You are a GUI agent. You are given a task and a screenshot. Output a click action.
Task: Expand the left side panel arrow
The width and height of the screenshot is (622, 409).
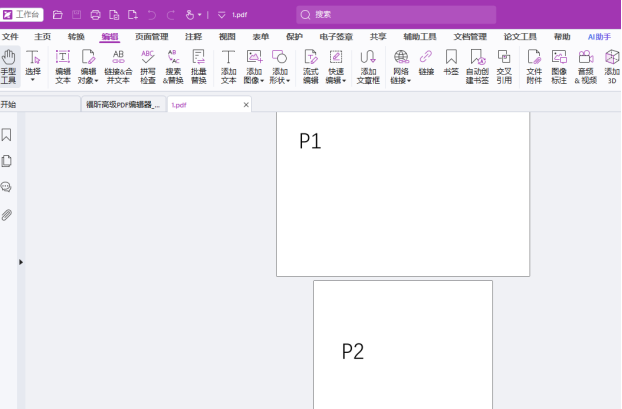[21, 262]
